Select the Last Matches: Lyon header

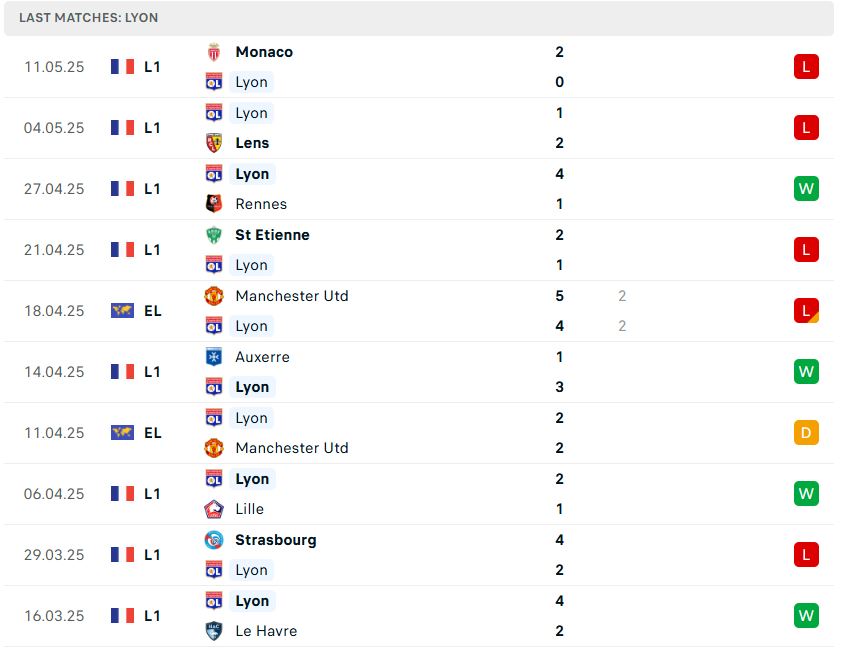click(419, 18)
